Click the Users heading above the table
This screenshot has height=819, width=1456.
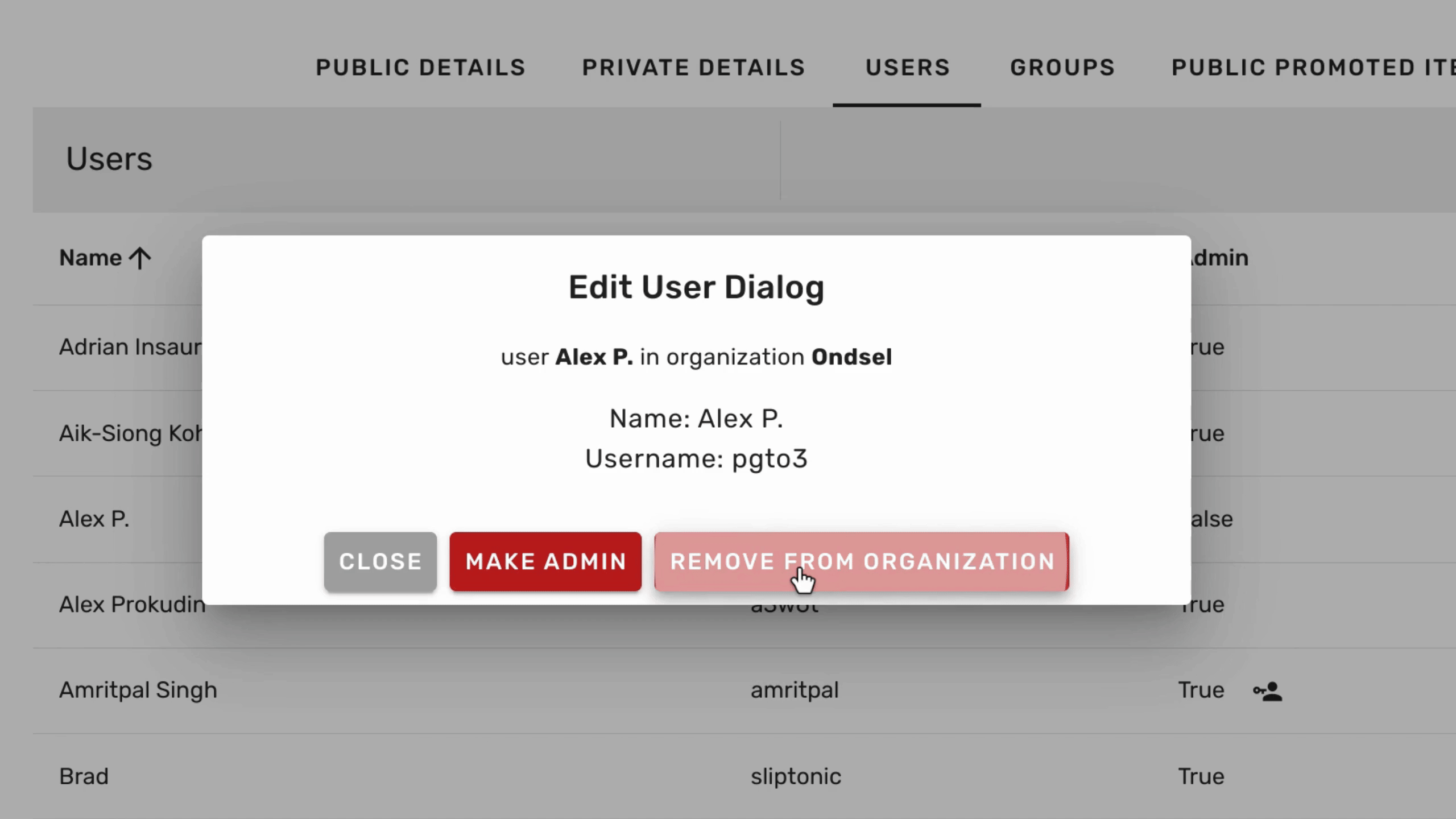pos(109,159)
